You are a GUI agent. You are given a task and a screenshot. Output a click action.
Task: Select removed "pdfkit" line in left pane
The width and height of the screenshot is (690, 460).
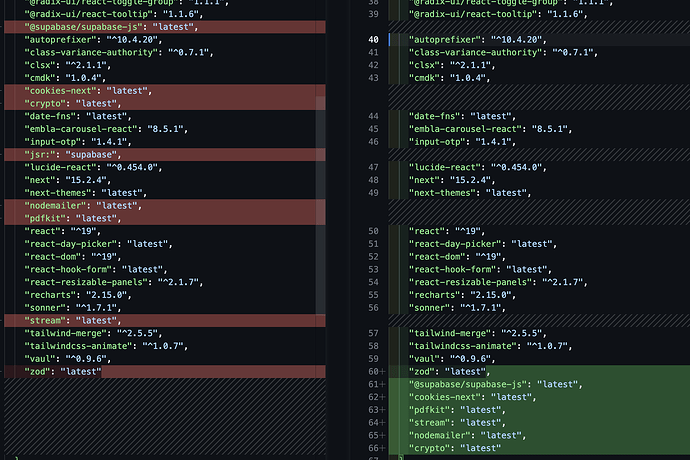coord(165,218)
